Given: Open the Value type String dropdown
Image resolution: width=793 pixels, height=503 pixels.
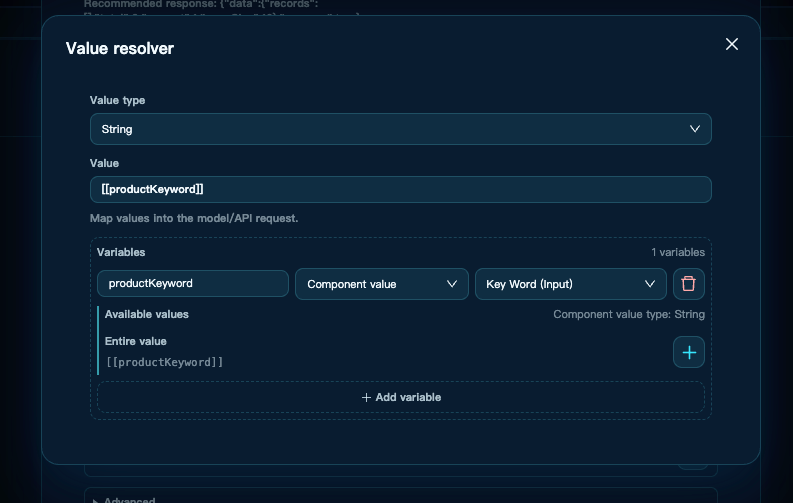Looking at the screenshot, I should [x=401, y=129].
